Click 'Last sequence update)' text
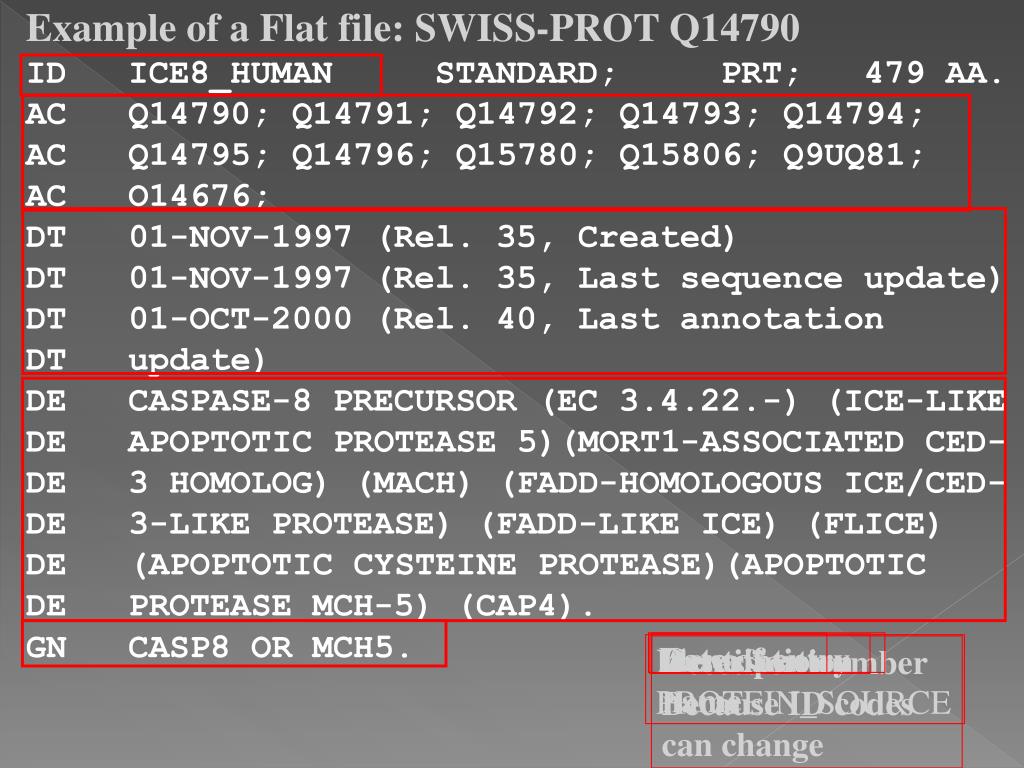The image size is (1024, 768). [x=789, y=279]
